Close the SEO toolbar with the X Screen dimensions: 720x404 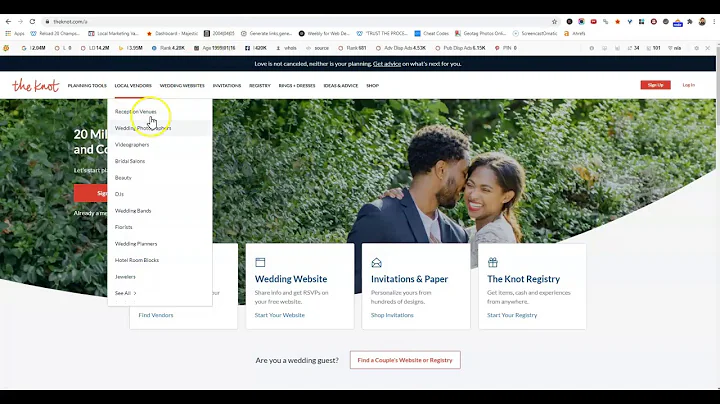pos(708,48)
